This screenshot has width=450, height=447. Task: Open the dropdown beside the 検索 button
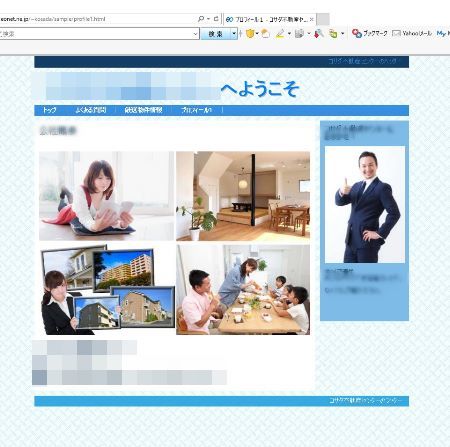tap(234, 34)
